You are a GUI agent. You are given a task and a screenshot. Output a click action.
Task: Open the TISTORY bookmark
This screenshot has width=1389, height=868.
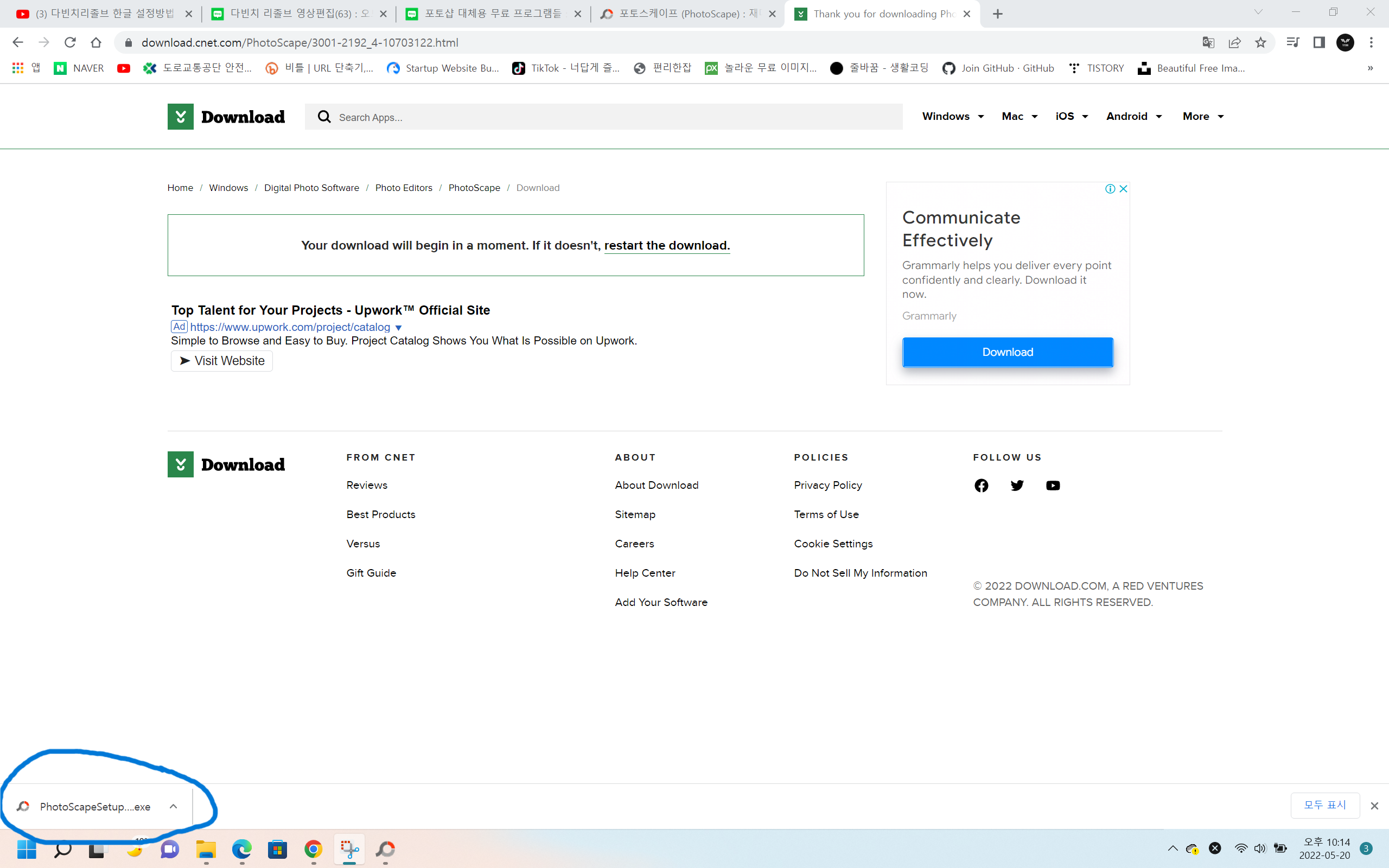[1096, 68]
